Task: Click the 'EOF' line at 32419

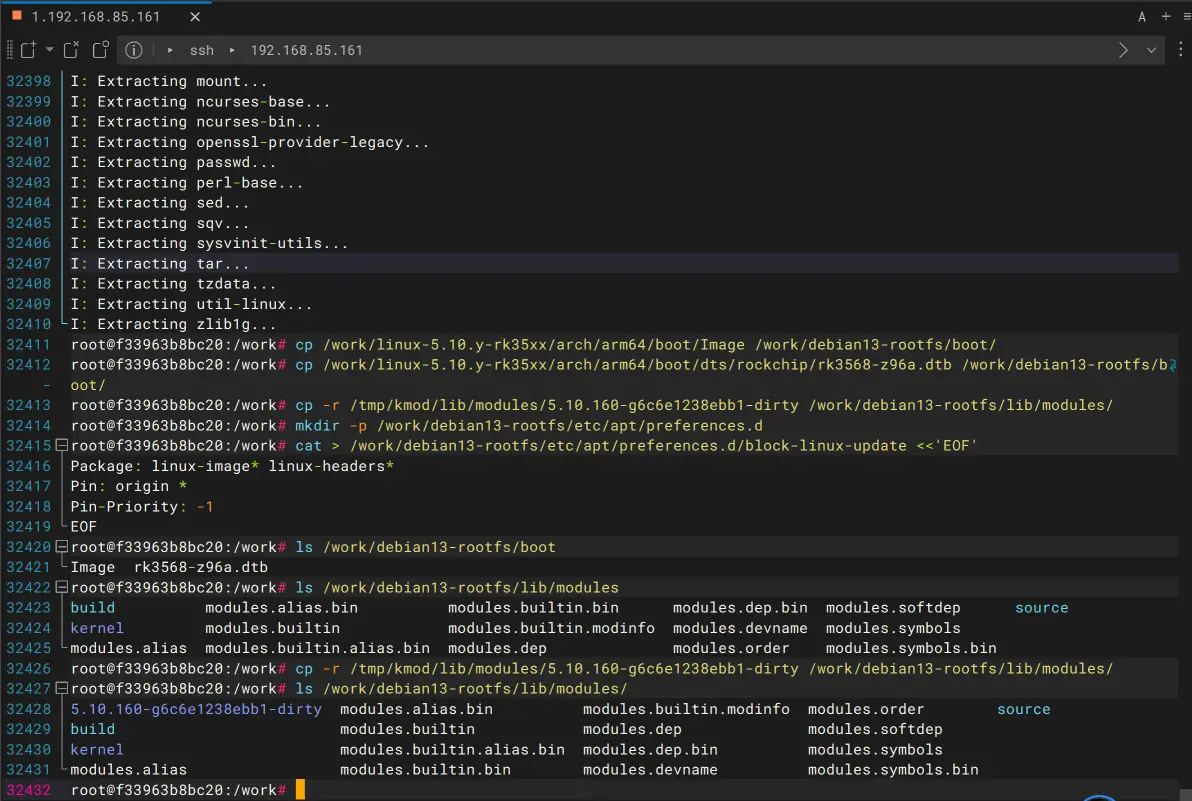Action: [x=84, y=527]
